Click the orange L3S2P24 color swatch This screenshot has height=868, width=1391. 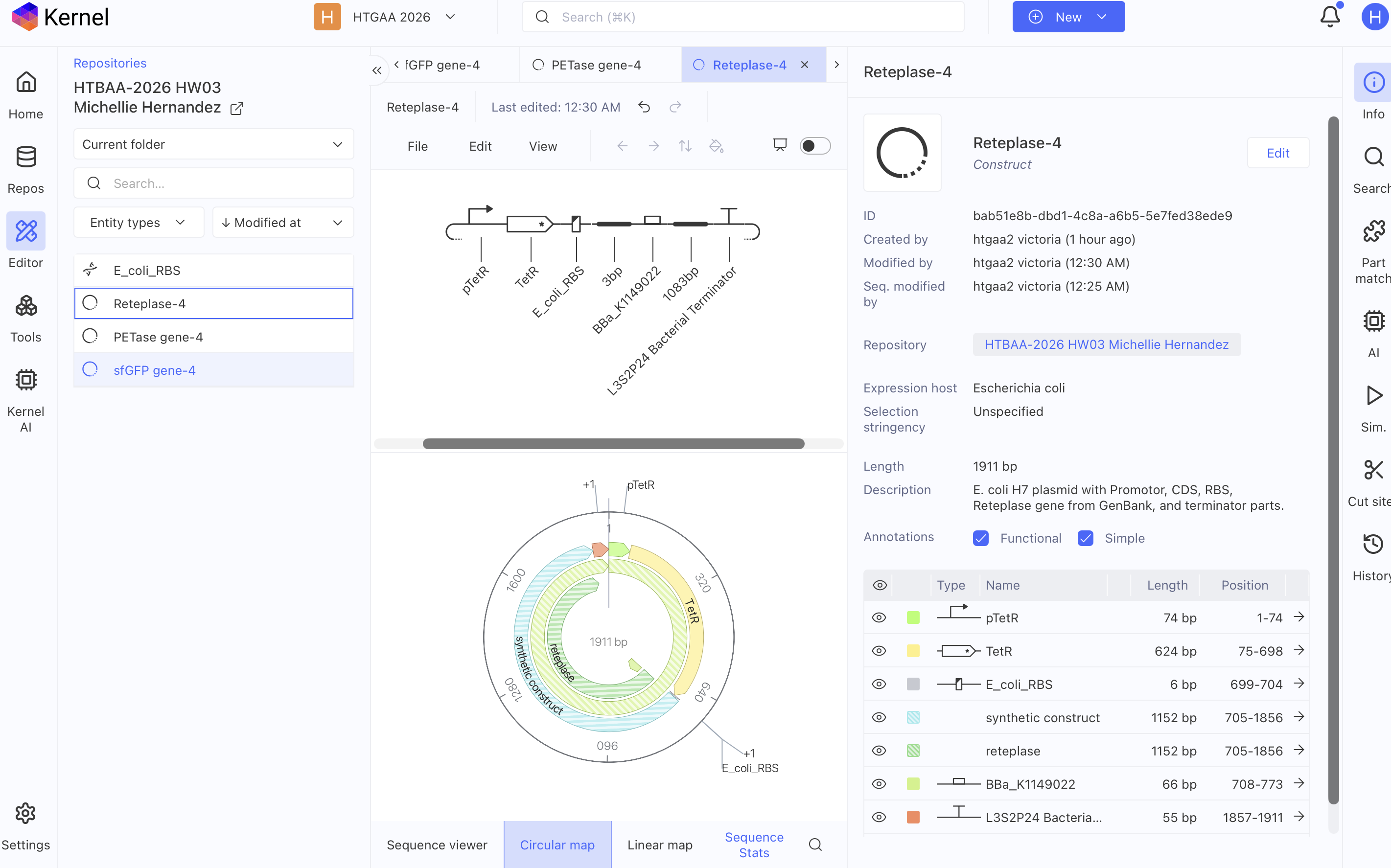pos(913,818)
